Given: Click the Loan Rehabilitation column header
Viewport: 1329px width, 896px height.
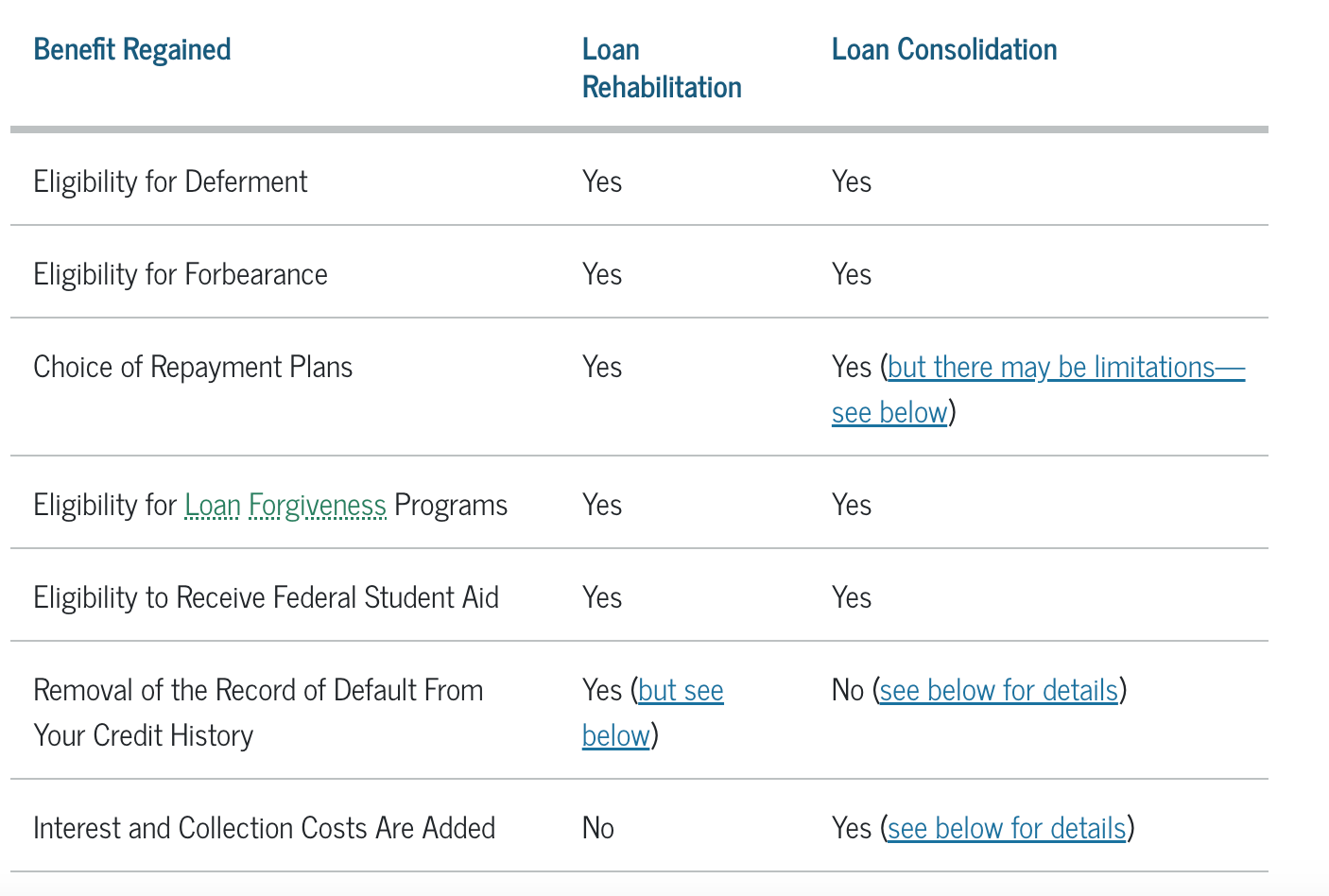Looking at the screenshot, I should click(662, 69).
